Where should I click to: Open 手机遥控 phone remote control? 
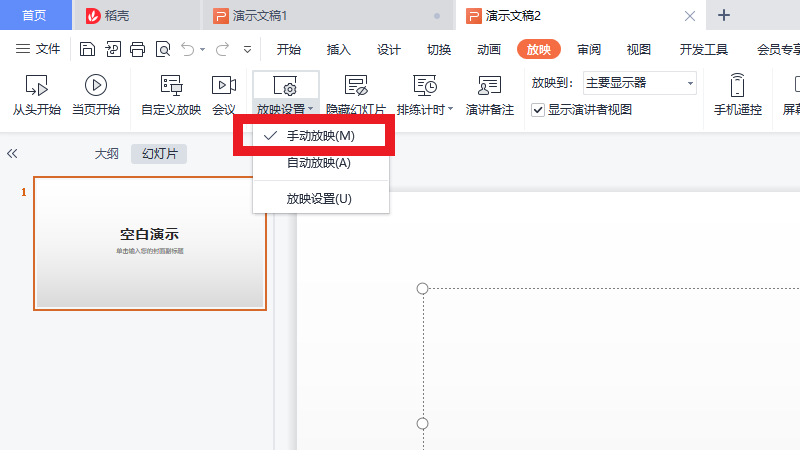point(737,86)
